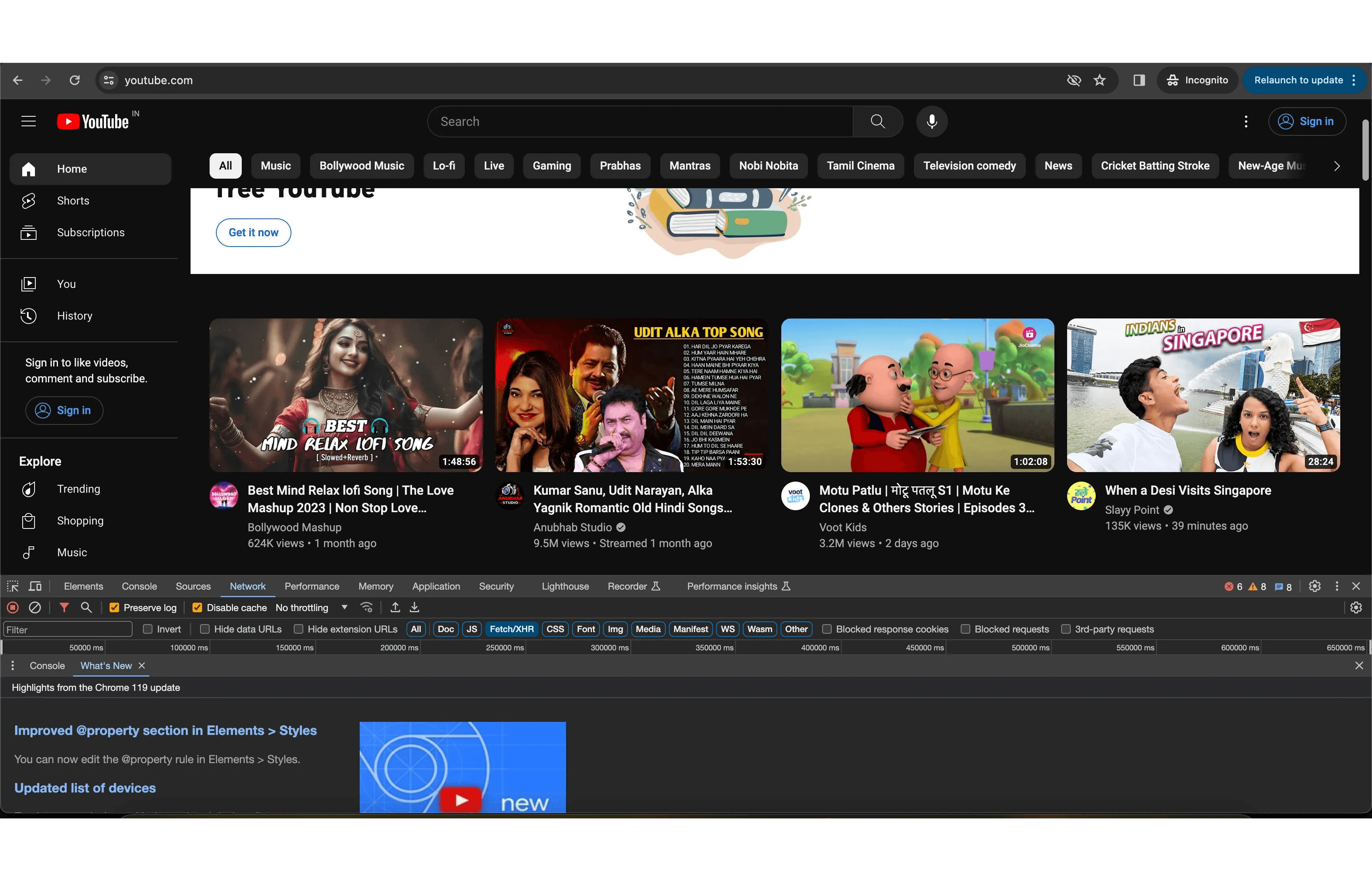Click the YouTube logo

92,121
